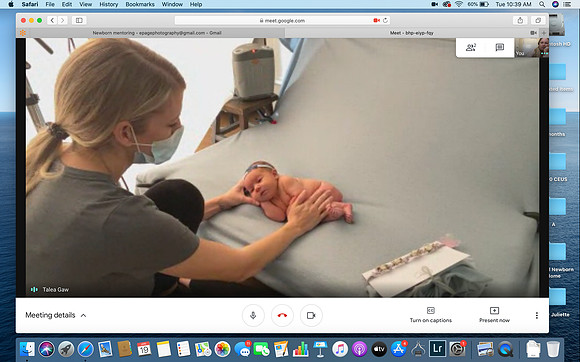Click the battery 60% indicator

tap(478, 4)
